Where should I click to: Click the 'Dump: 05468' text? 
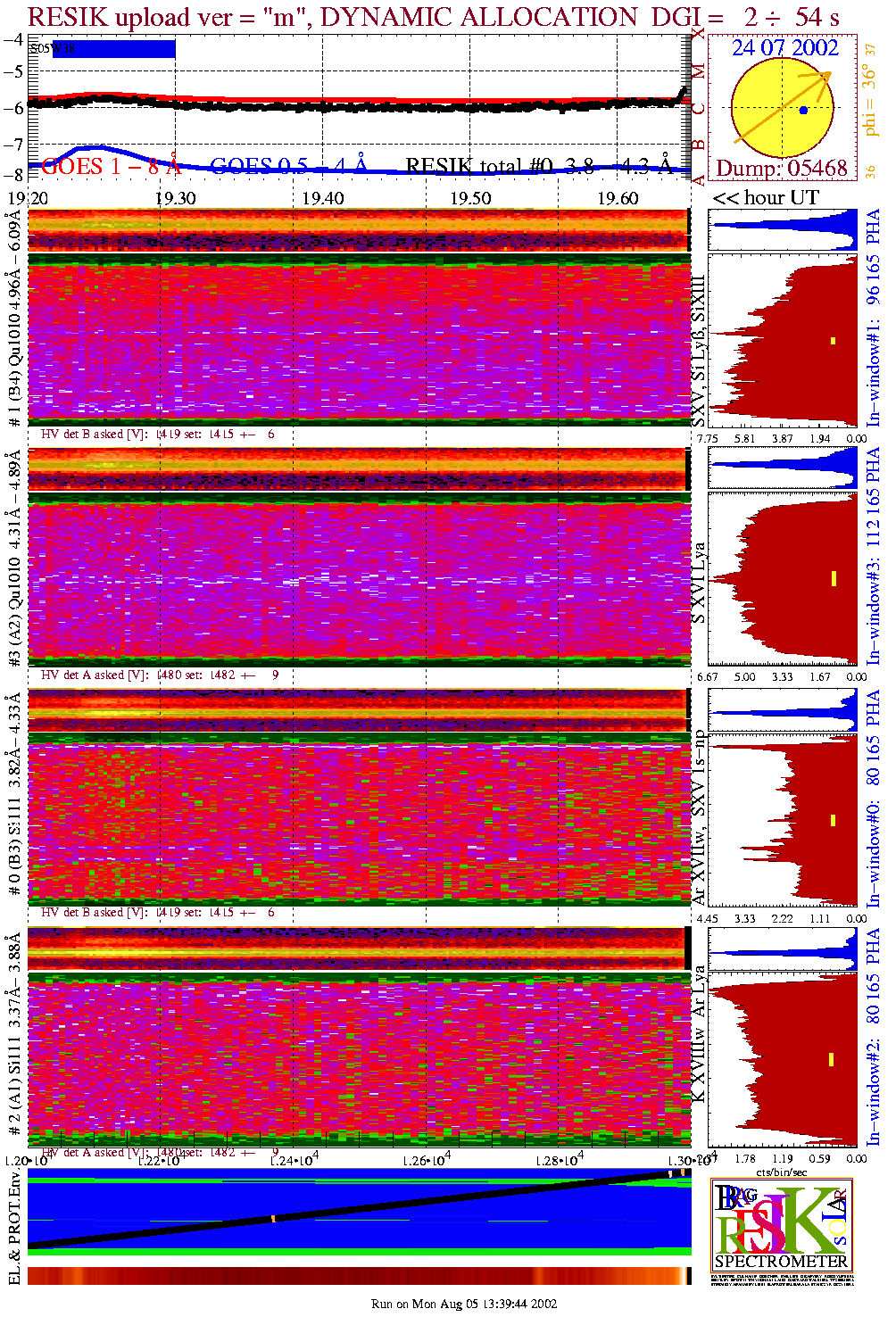[x=781, y=169]
